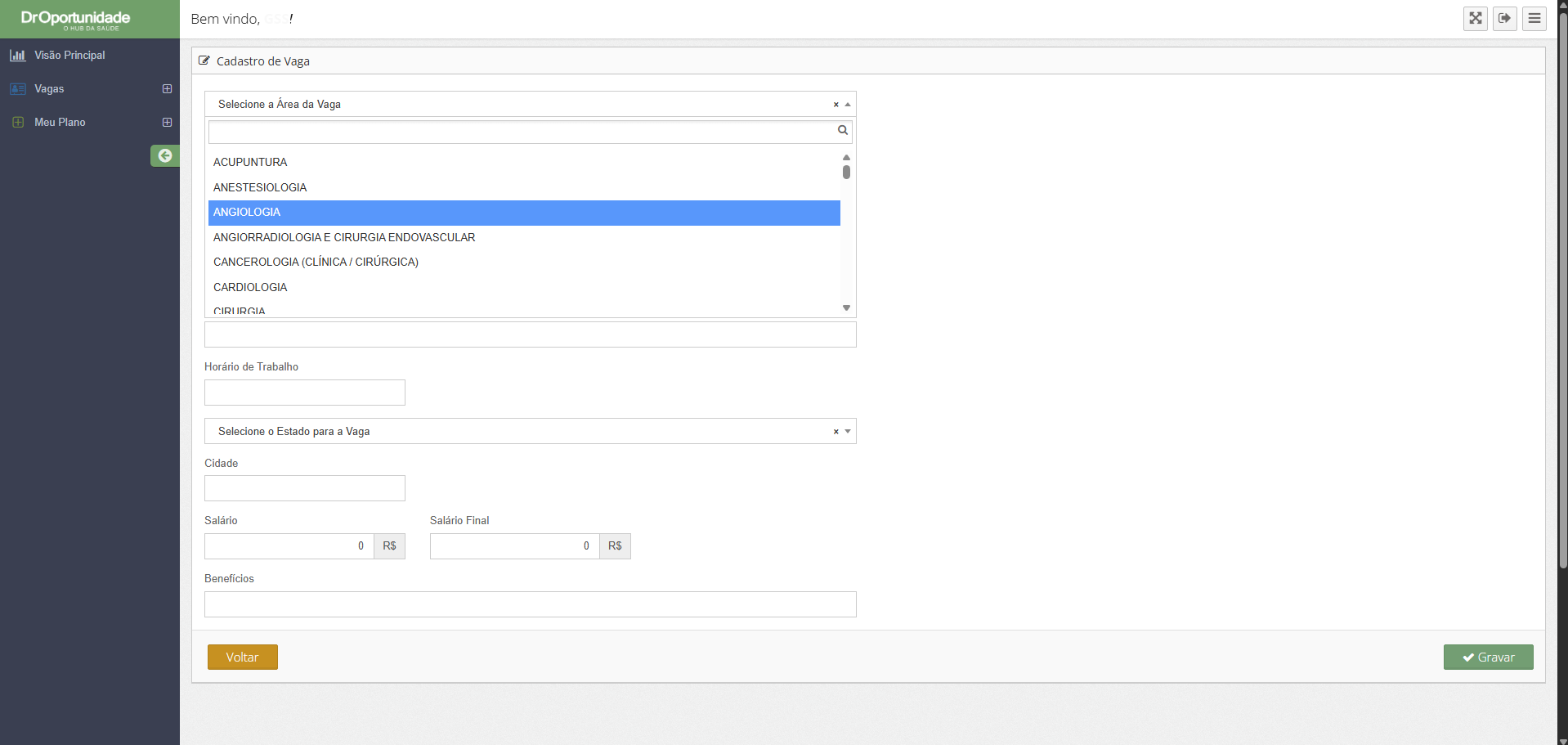Open the hamburger menu icon

tap(1534, 18)
